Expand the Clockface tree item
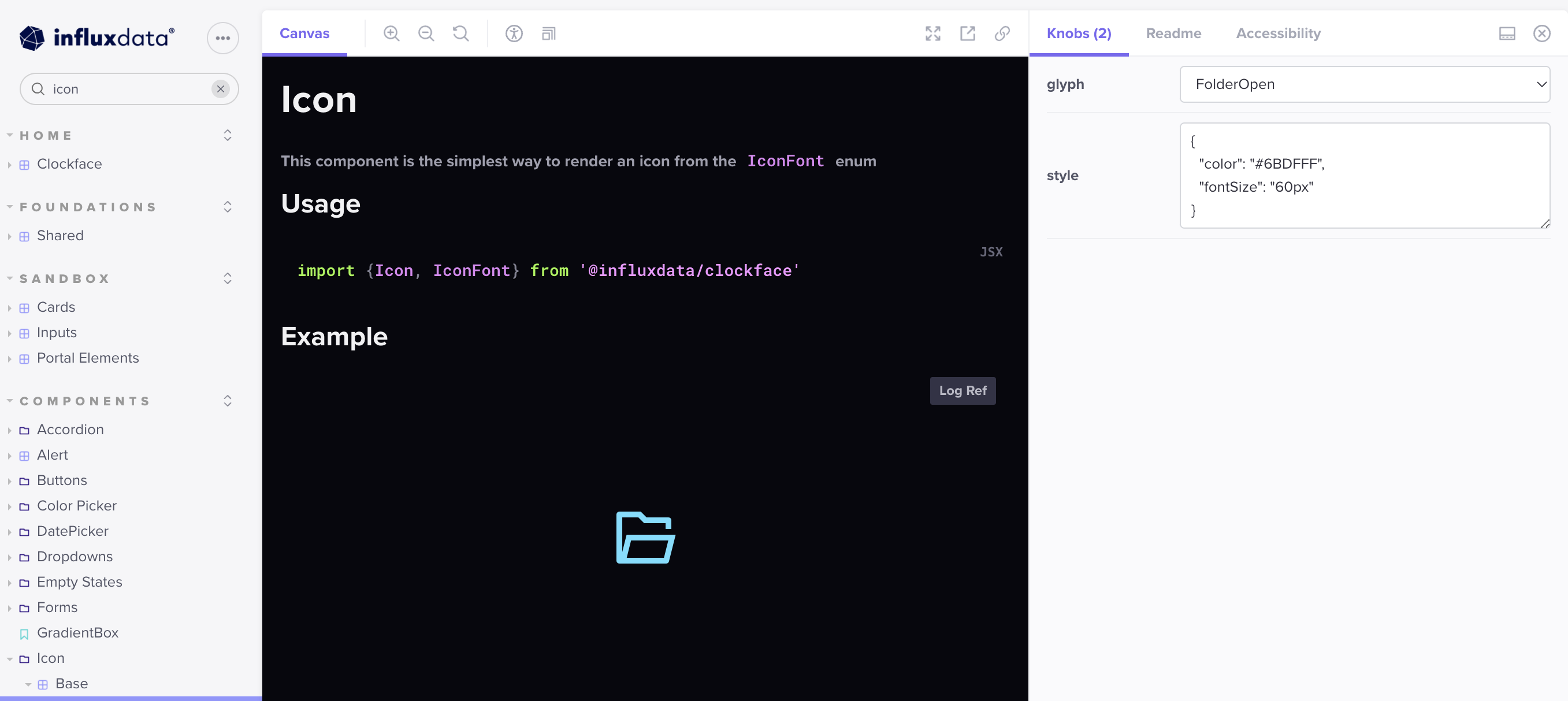The height and width of the screenshot is (701, 1568). pyautogui.click(x=9, y=163)
